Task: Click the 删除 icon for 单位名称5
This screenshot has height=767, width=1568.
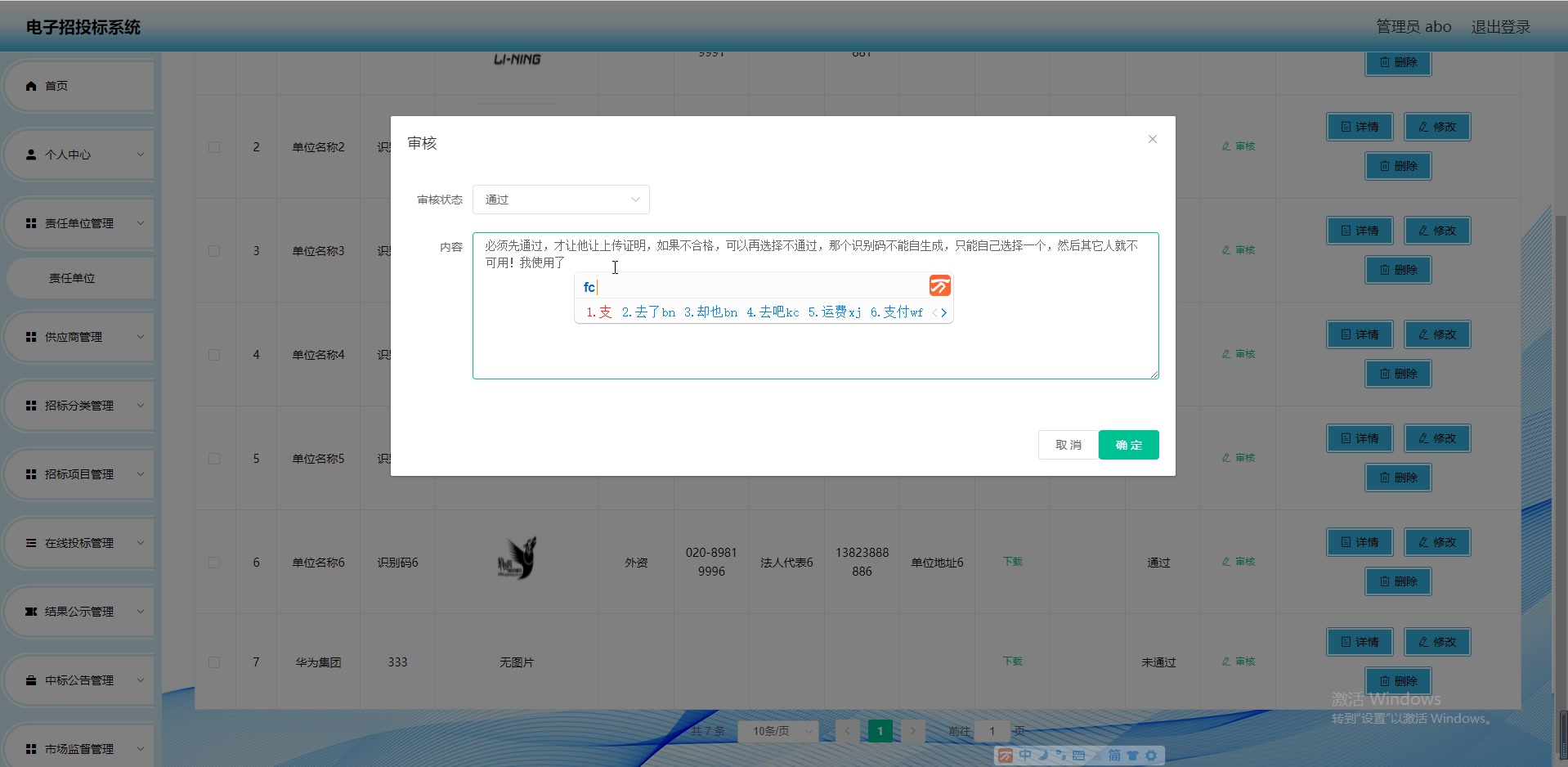Action: coord(1397,478)
